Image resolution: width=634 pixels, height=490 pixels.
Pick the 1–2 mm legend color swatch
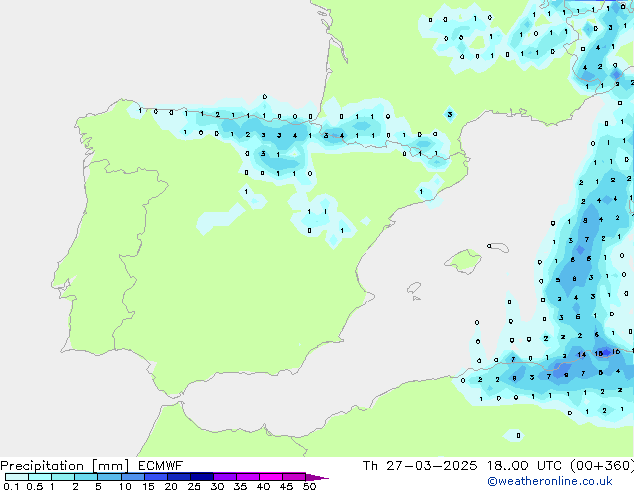(x=63, y=477)
